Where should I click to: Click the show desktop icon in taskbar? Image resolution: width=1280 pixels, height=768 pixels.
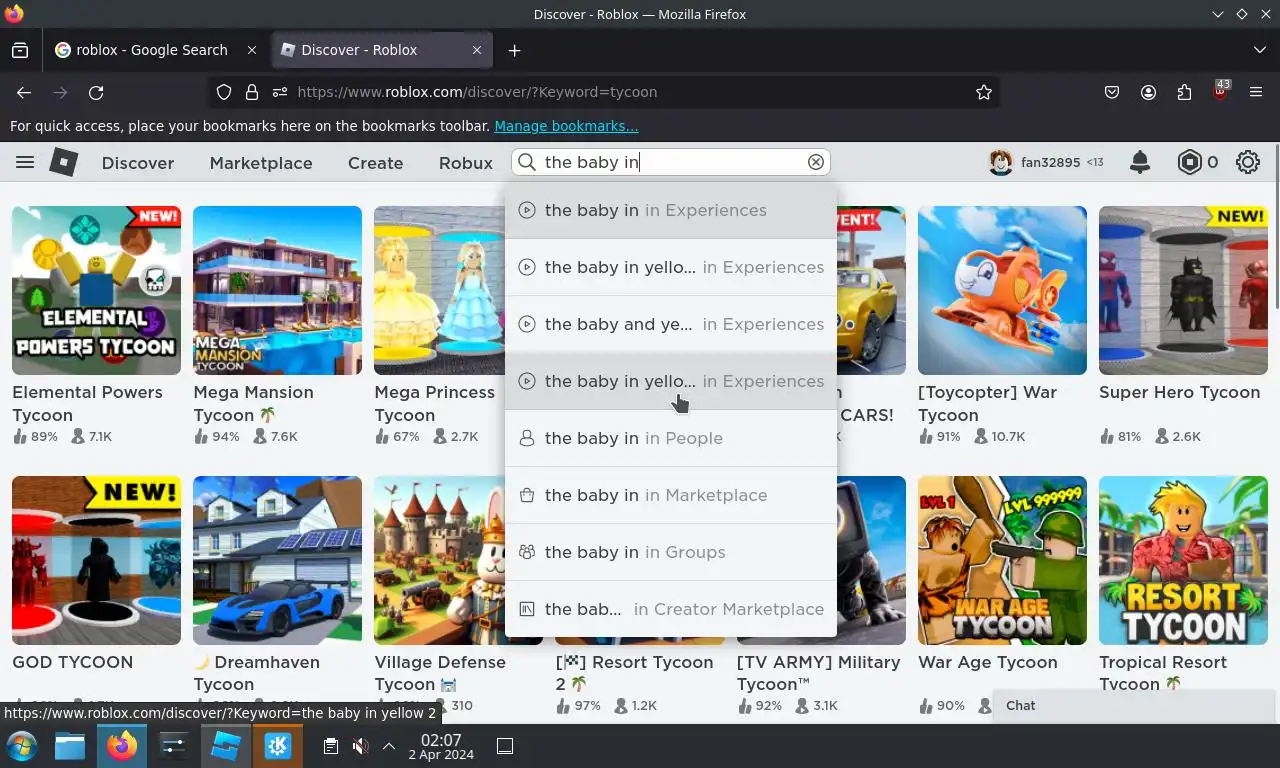[505, 746]
